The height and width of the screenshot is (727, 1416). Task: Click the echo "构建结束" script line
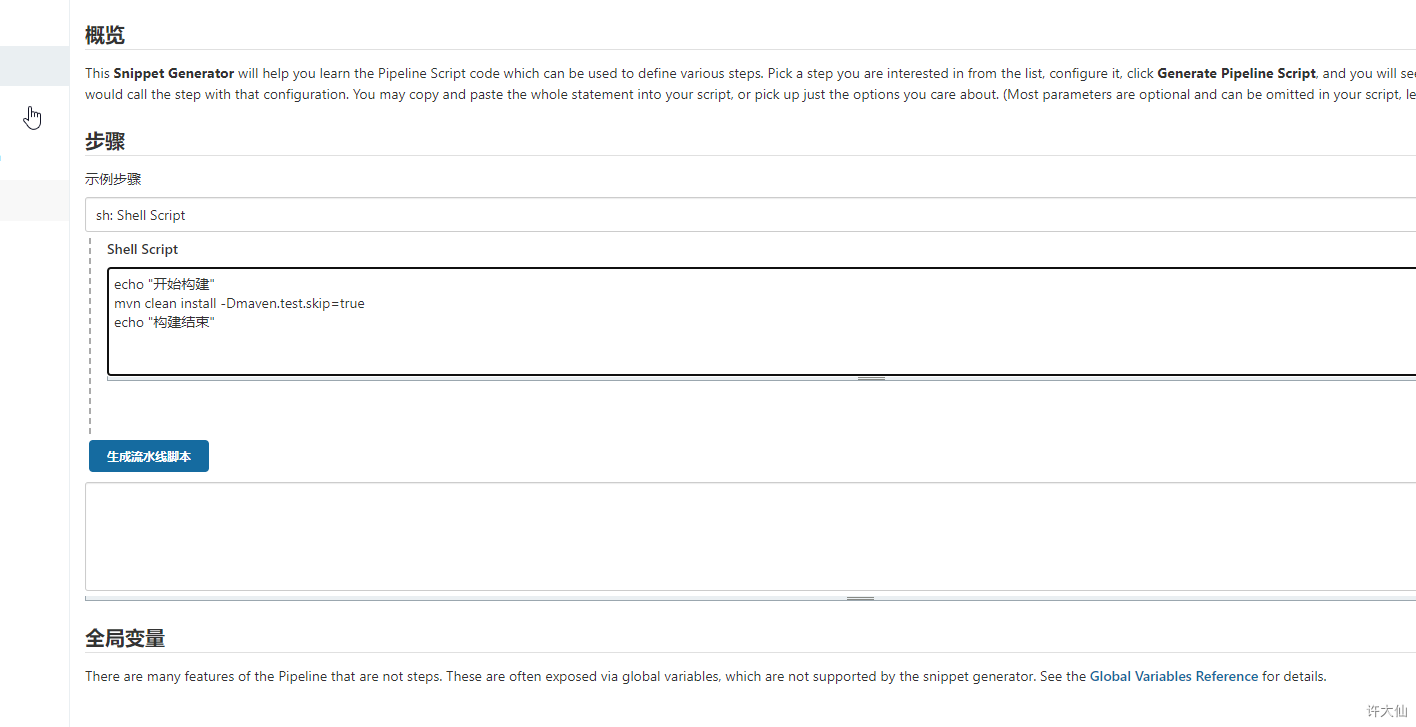(165, 322)
